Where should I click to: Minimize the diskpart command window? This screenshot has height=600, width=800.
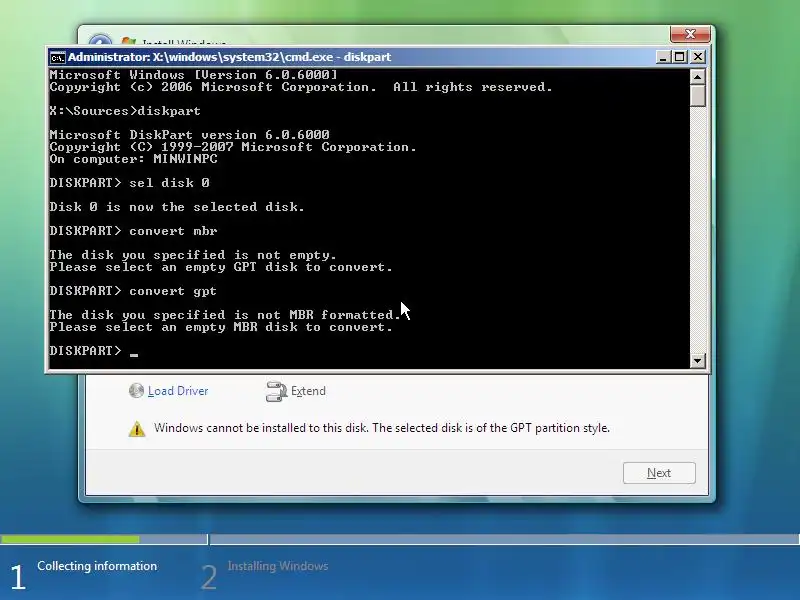[x=663, y=57]
